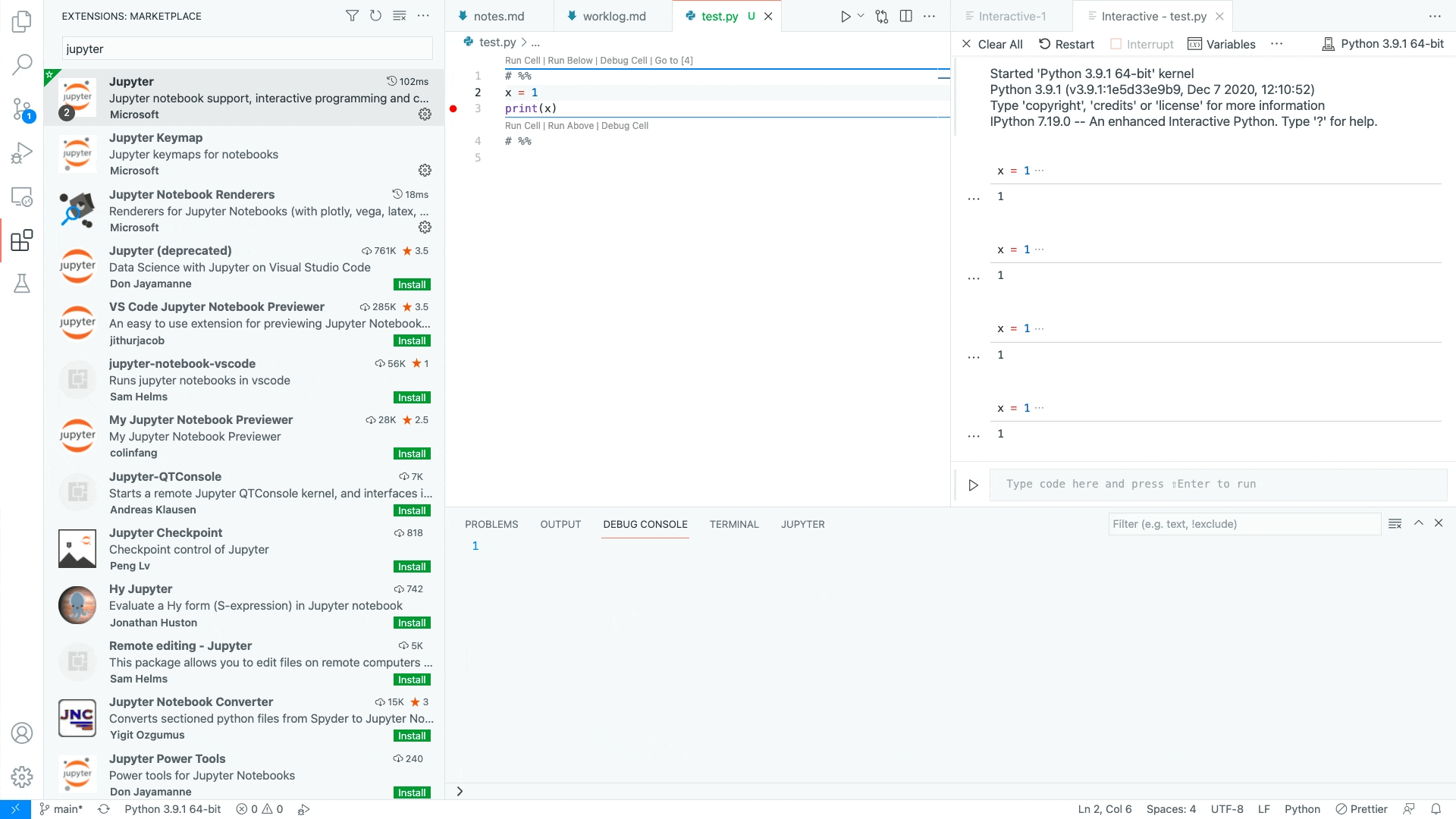
Task: Click the split editor icon
Action: 905,16
